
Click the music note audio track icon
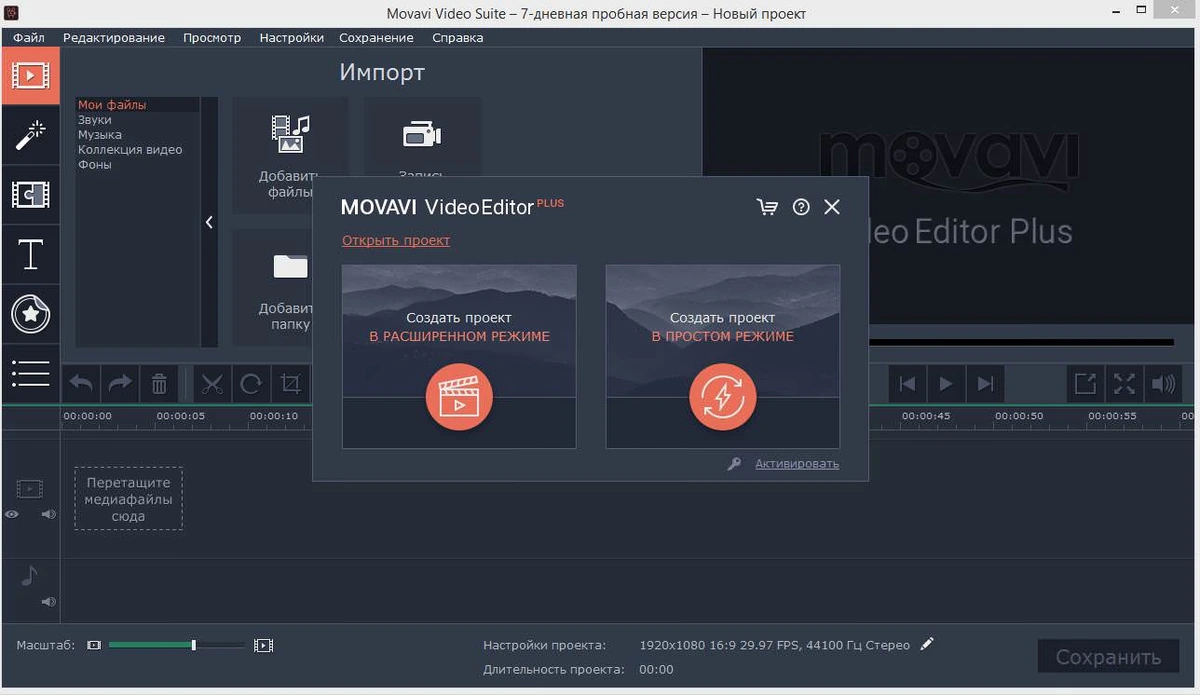click(29, 576)
